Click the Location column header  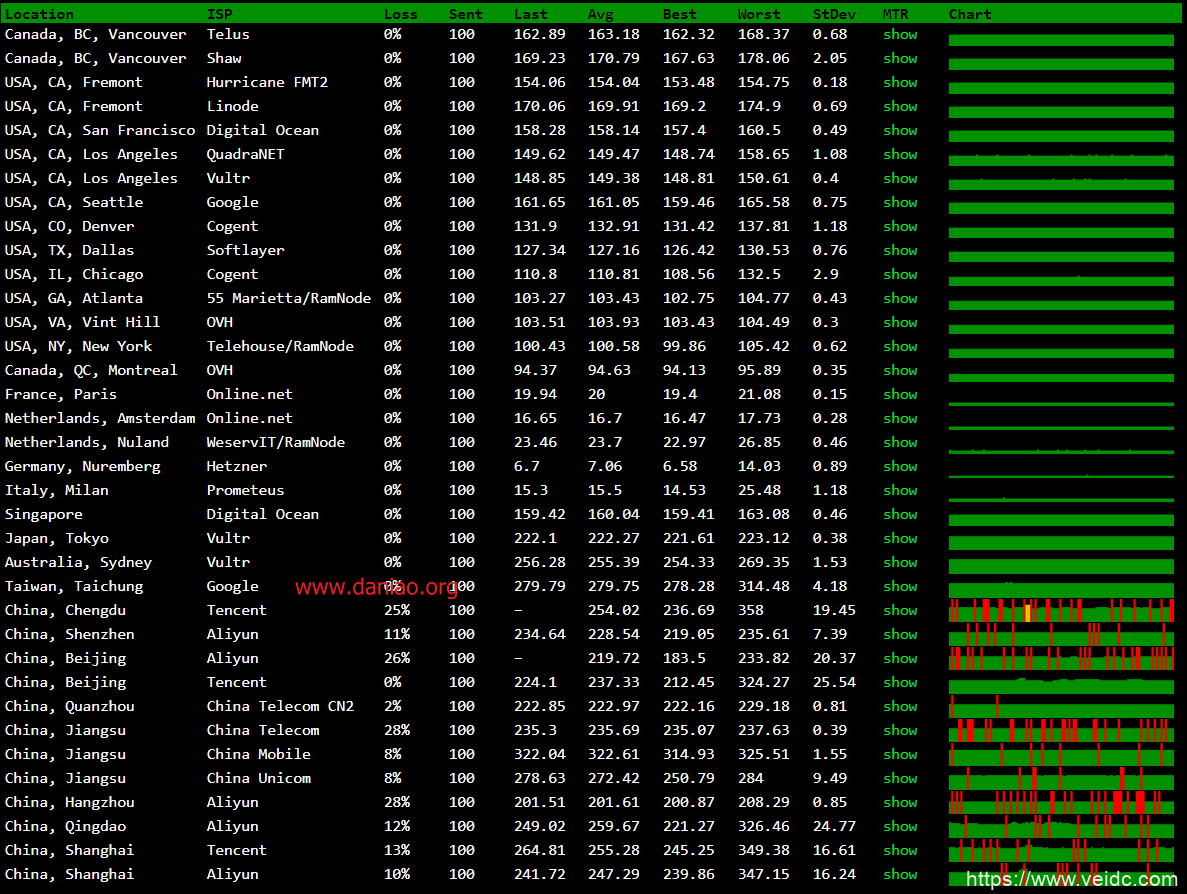[40, 14]
